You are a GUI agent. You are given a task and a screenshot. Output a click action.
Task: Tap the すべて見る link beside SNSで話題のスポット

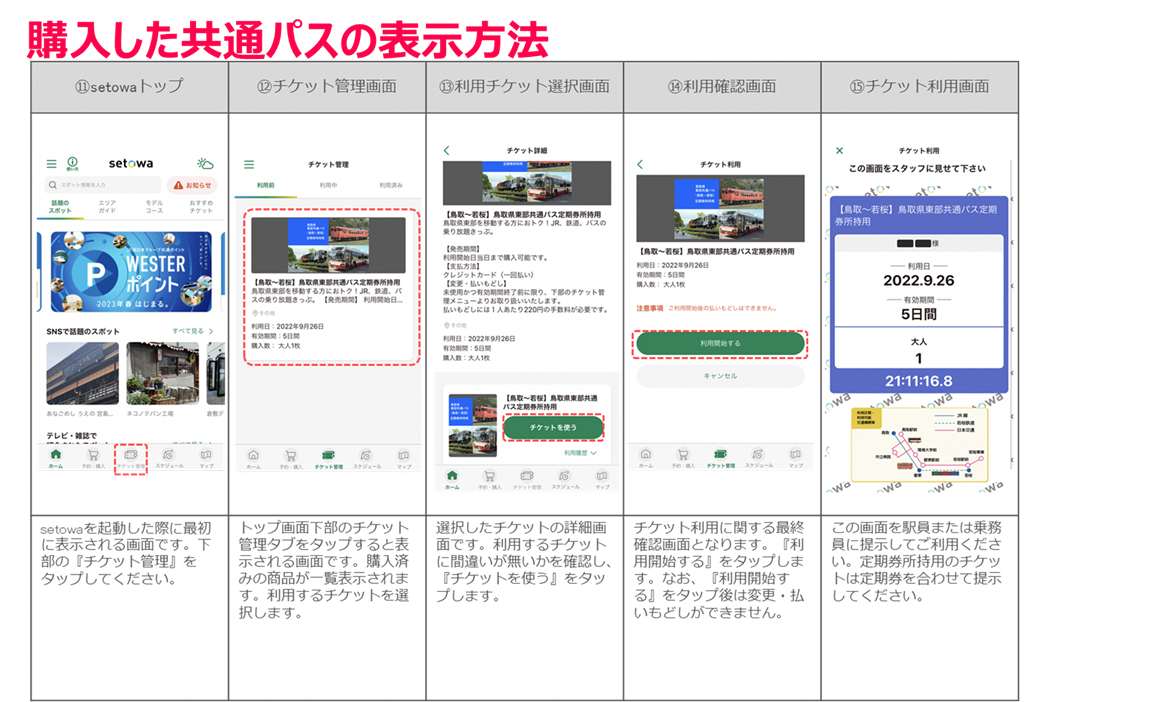(192, 331)
